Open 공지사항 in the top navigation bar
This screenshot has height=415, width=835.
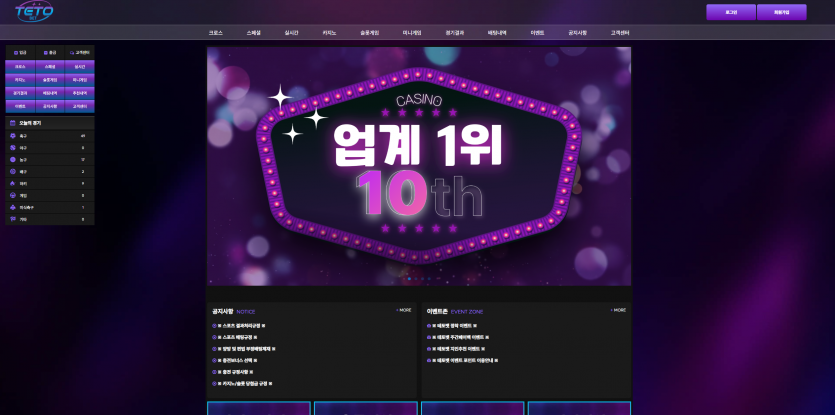coord(577,32)
